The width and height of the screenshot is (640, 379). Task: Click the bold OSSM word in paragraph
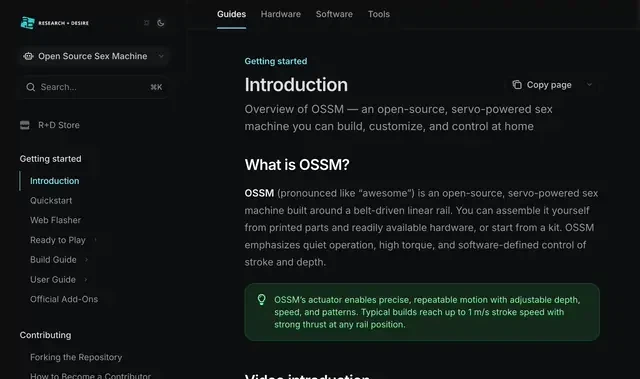259,193
